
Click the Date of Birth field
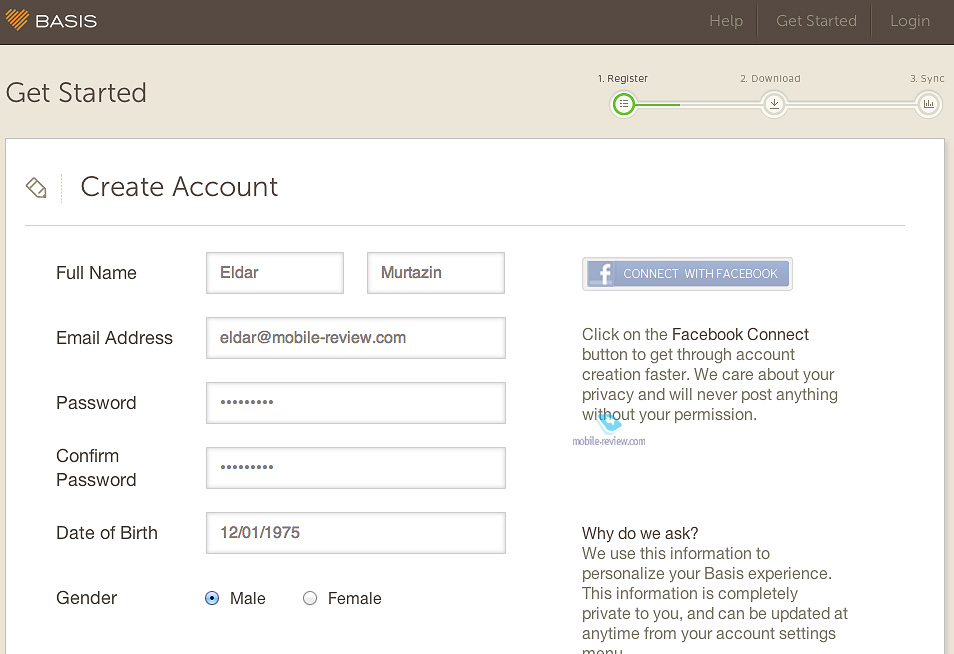(x=355, y=533)
